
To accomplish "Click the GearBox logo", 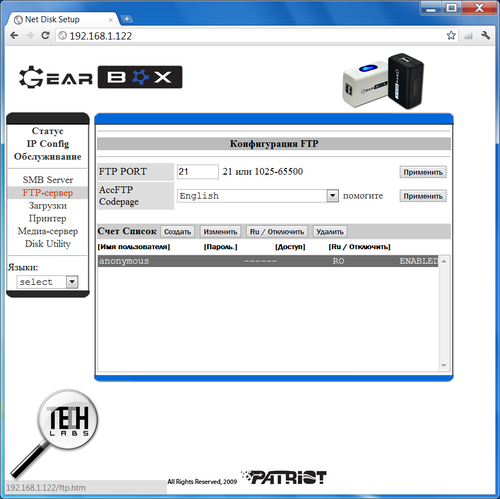I will pos(101,77).
